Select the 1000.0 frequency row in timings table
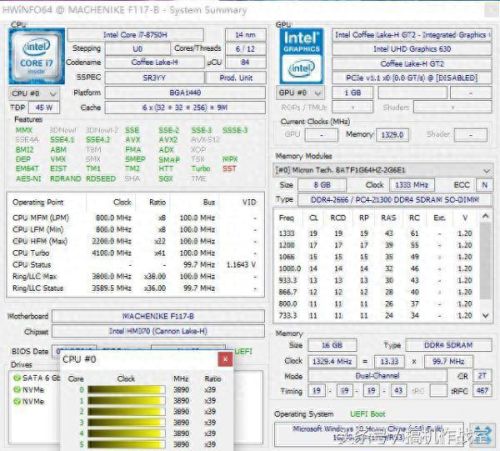The height and width of the screenshot is (451, 500). [377, 269]
